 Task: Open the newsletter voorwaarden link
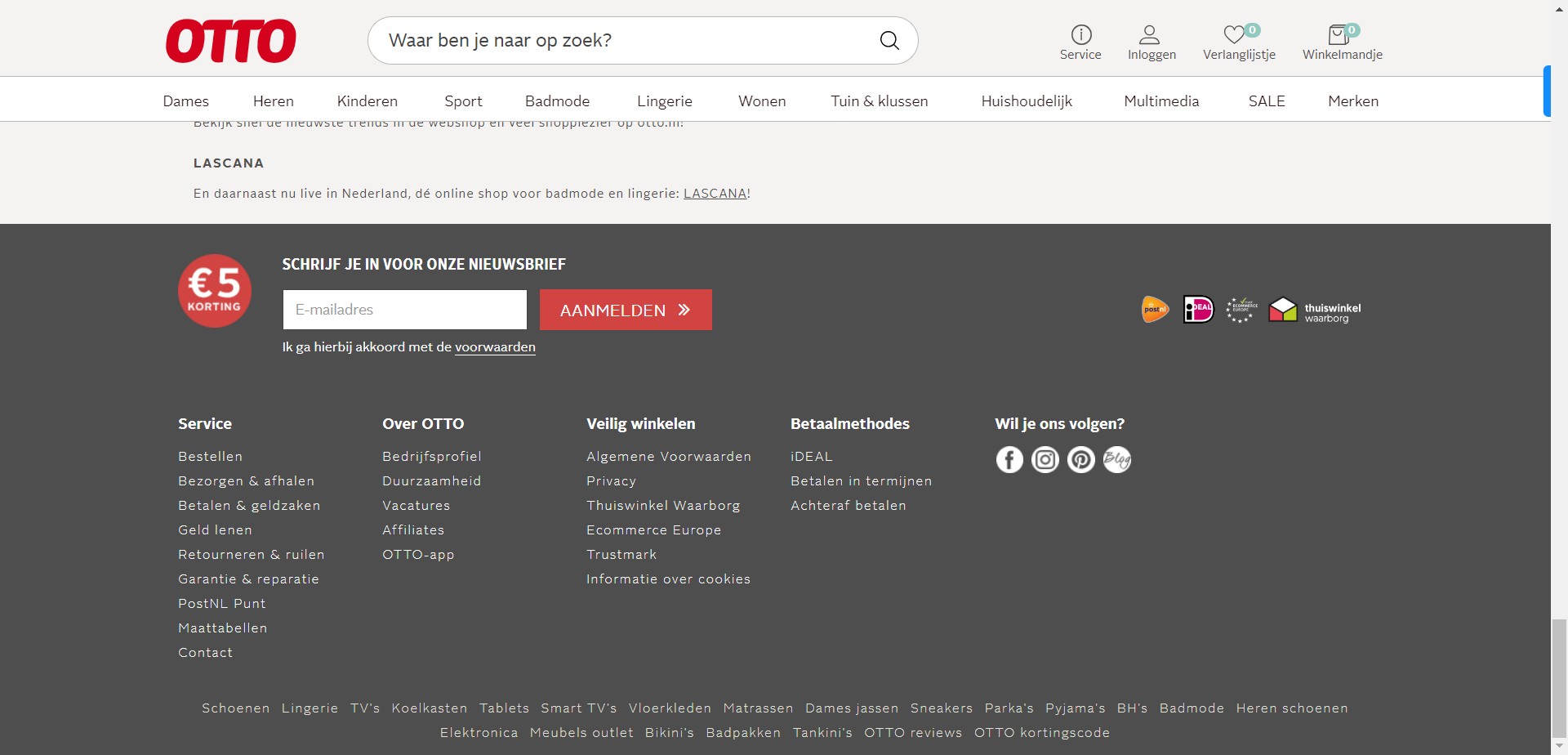pyautogui.click(x=495, y=347)
